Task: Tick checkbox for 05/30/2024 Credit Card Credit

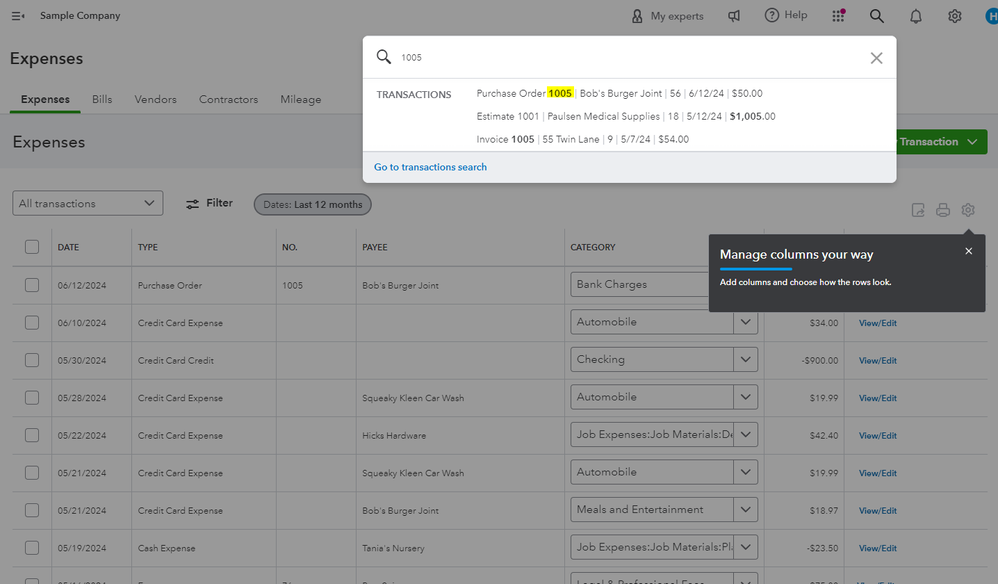Action: (32, 360)
